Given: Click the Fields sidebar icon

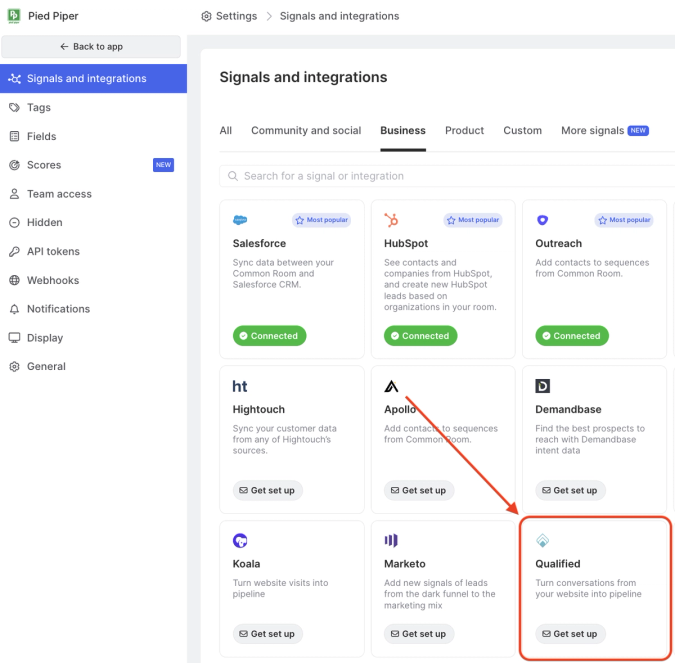Looking at the screenshot, I should pyautogui.click(x=14, y=136).
